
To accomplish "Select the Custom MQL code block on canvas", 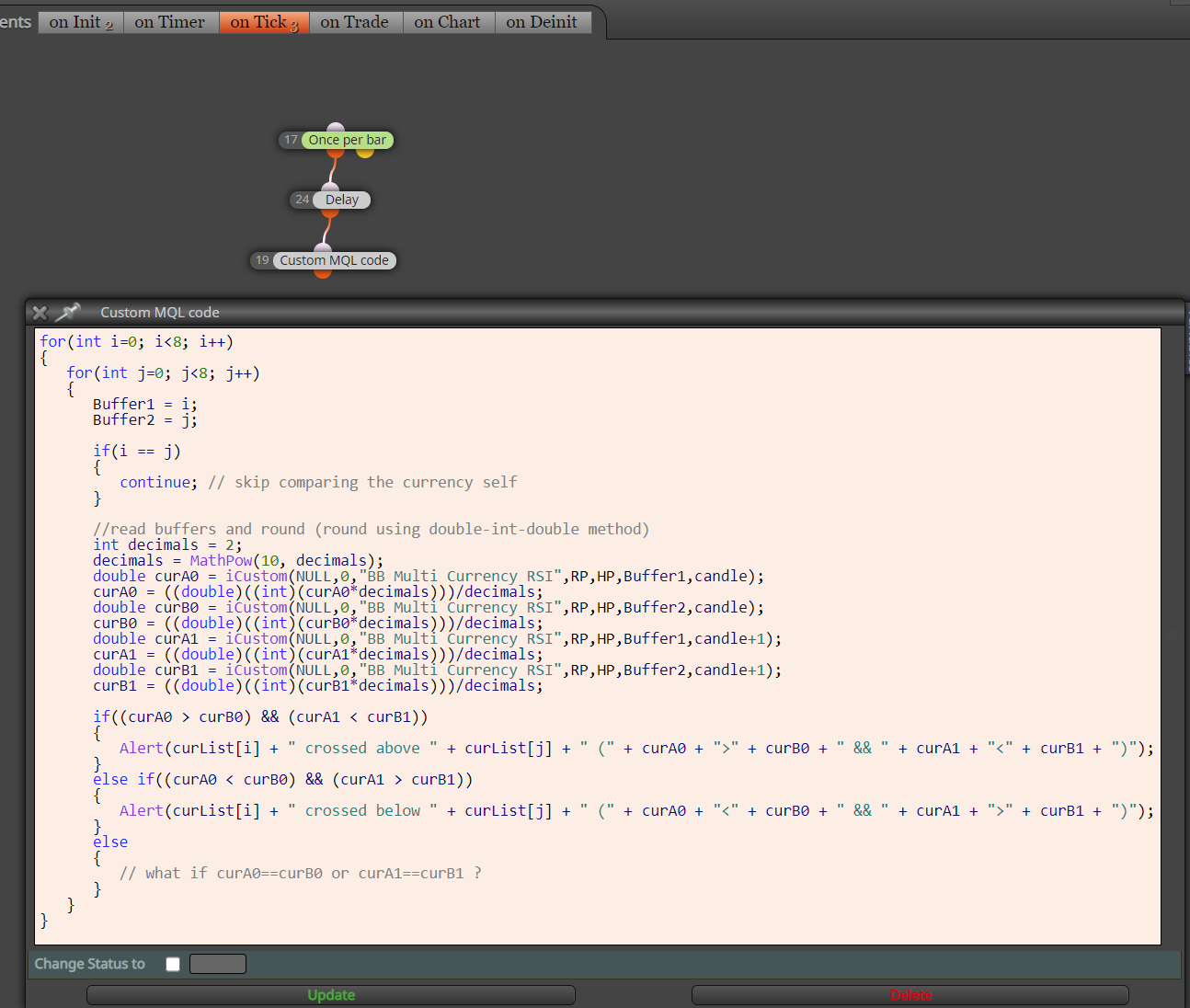I will point(334,260).
